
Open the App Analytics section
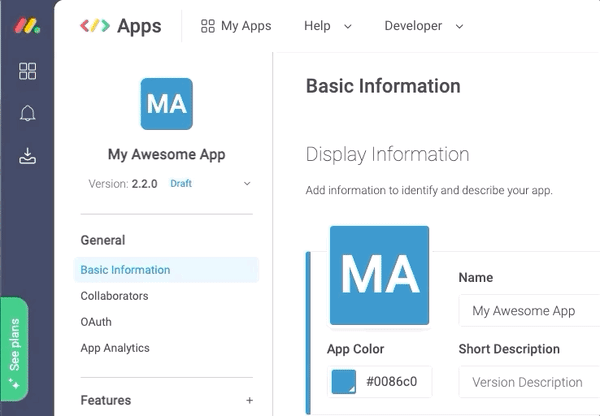[x=115, y=348]
